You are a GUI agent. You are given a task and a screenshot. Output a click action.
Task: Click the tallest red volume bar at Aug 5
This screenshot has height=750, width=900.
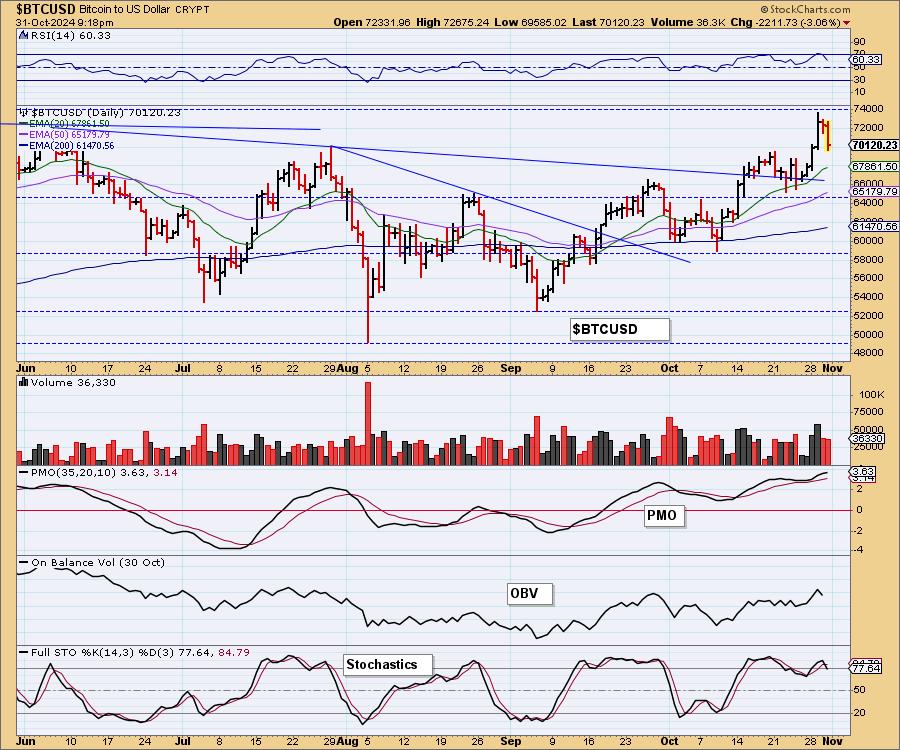pos(368,423)
